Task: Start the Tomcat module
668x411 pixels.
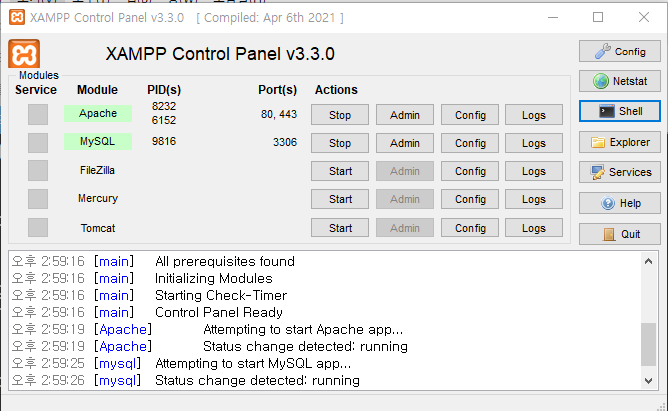Action: [340, 228]
